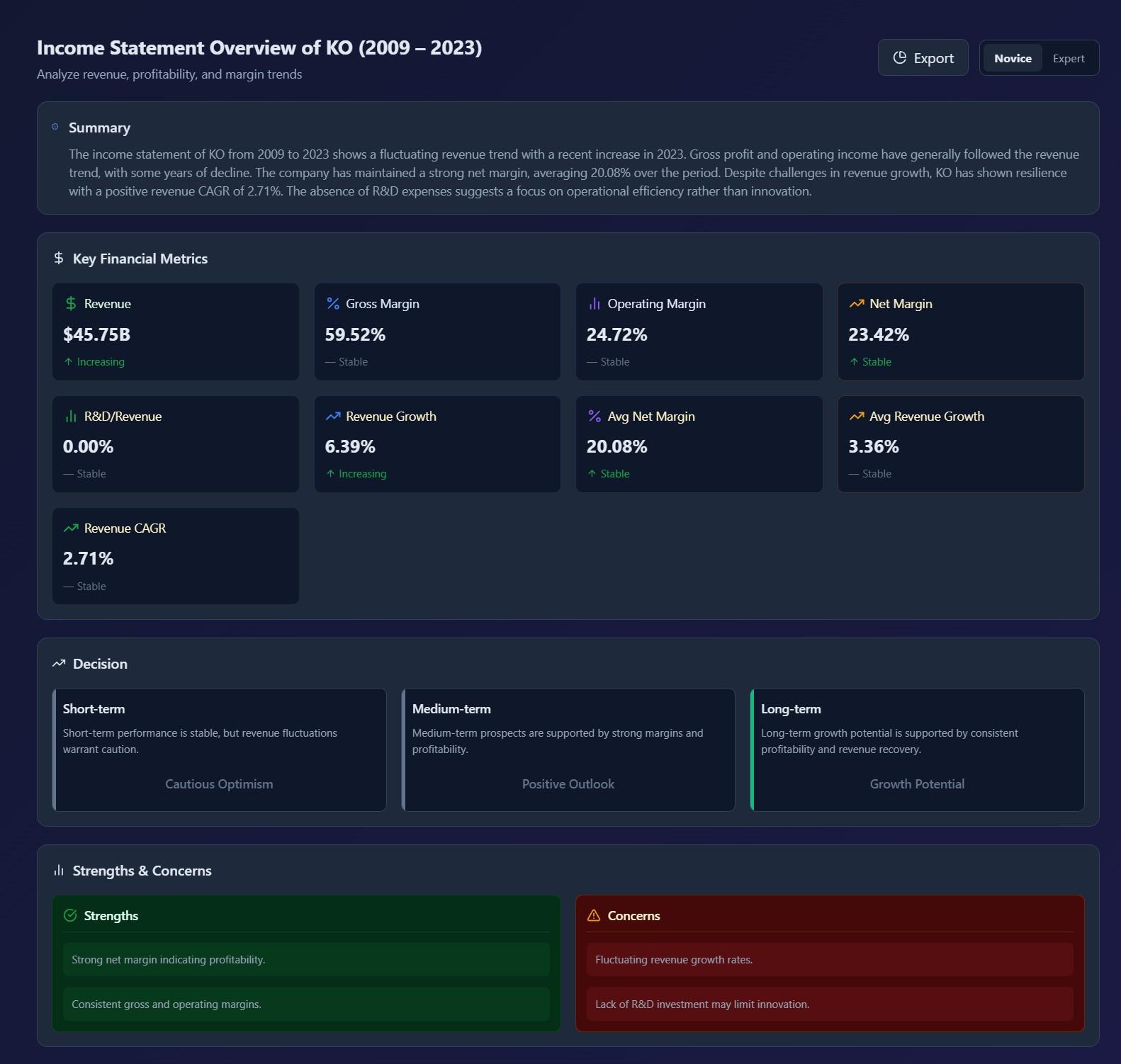Click the trend arrow icon beside Decision heading
The image size is (1121, 1064).
(x=59, y=664)
